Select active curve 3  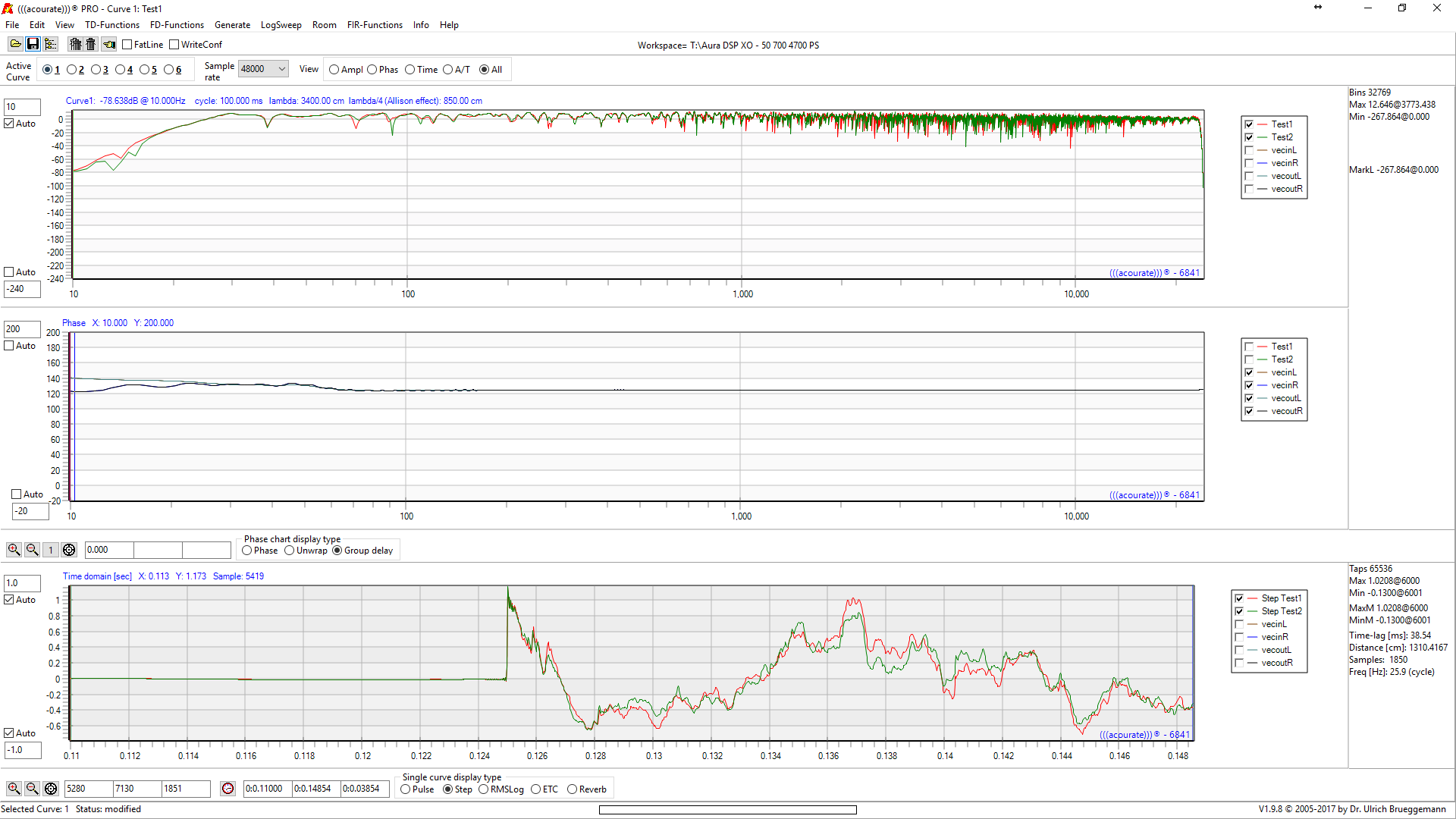(x=96, y=70)
